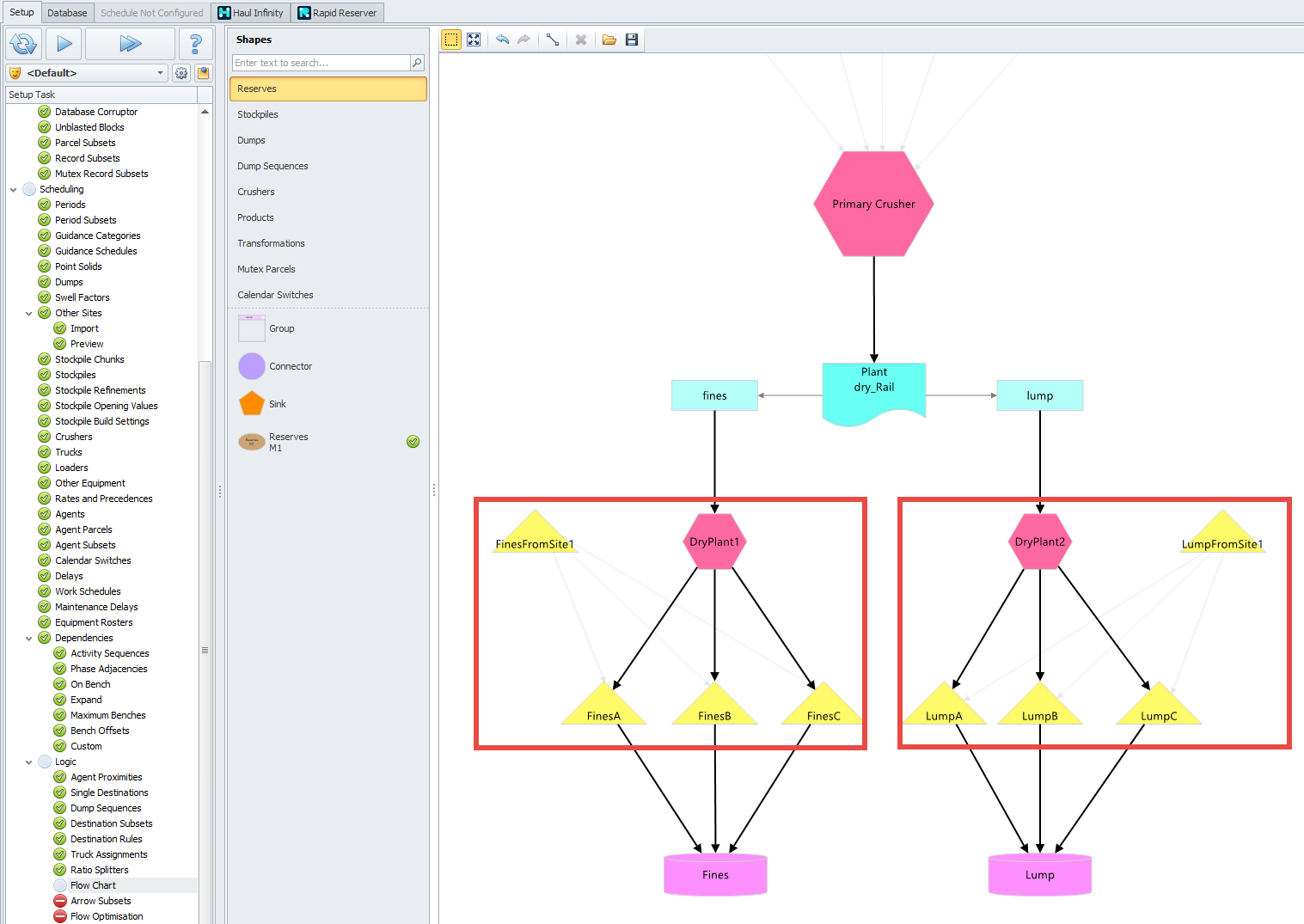Collapse the Dependencies tree node
Screen dimensions: 1304x924
tap(29, 639)
